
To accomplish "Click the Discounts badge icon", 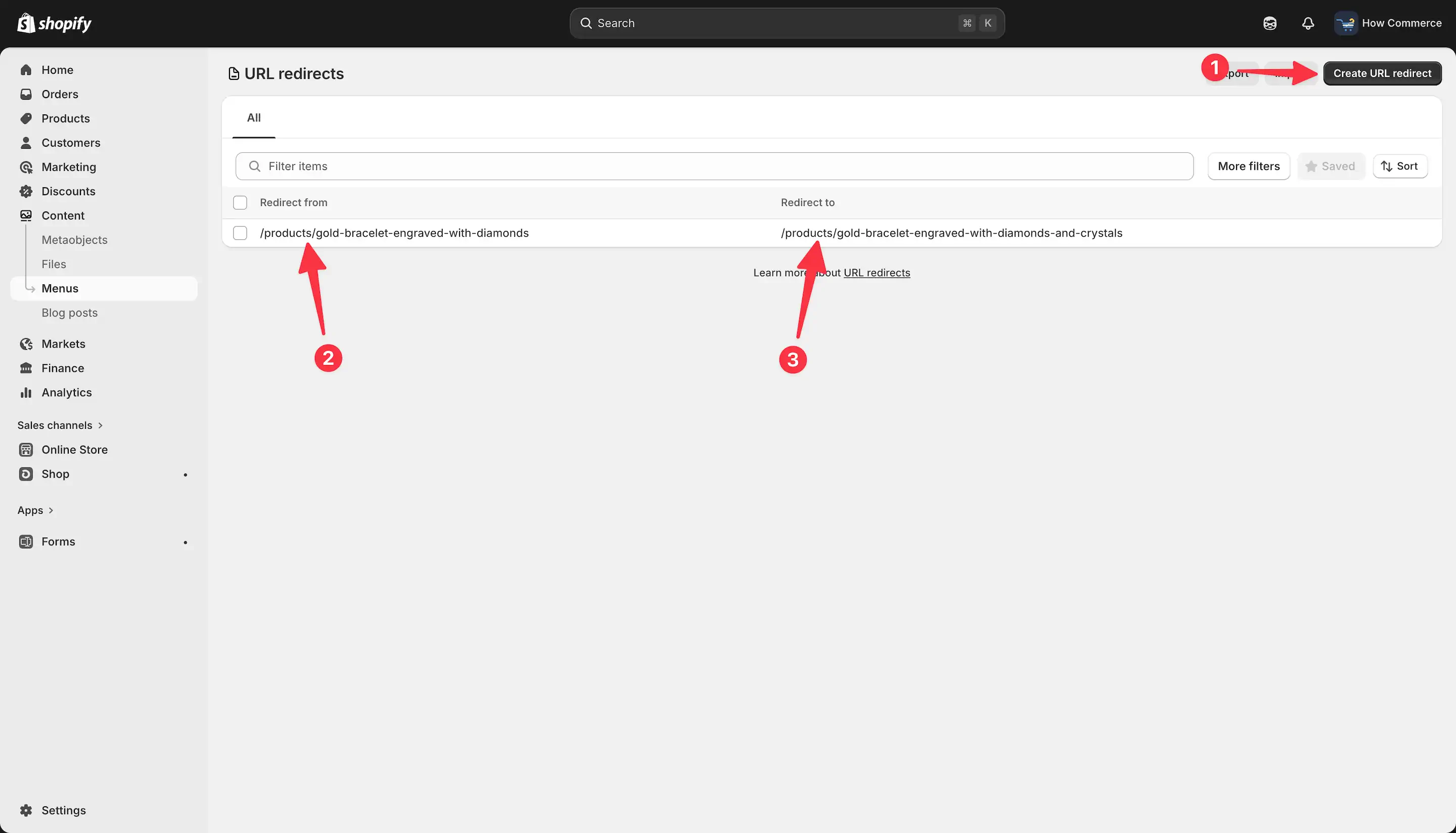I will [26, 191].
